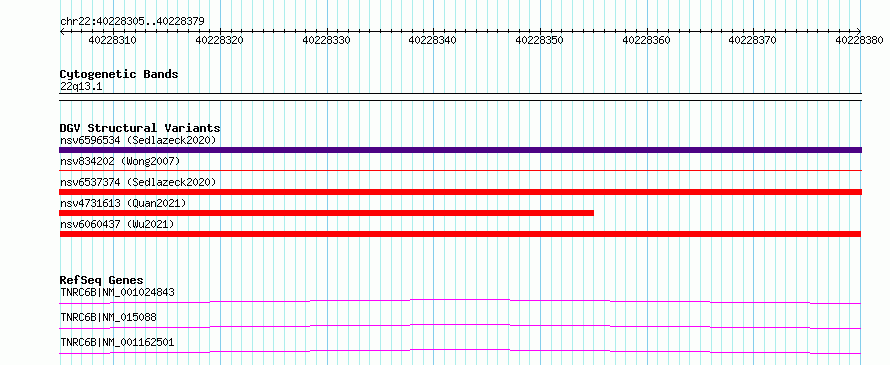Click the red nsv6060437 variant bar
The width and height of the screenshot is (890, 365).
click(460, 234)
